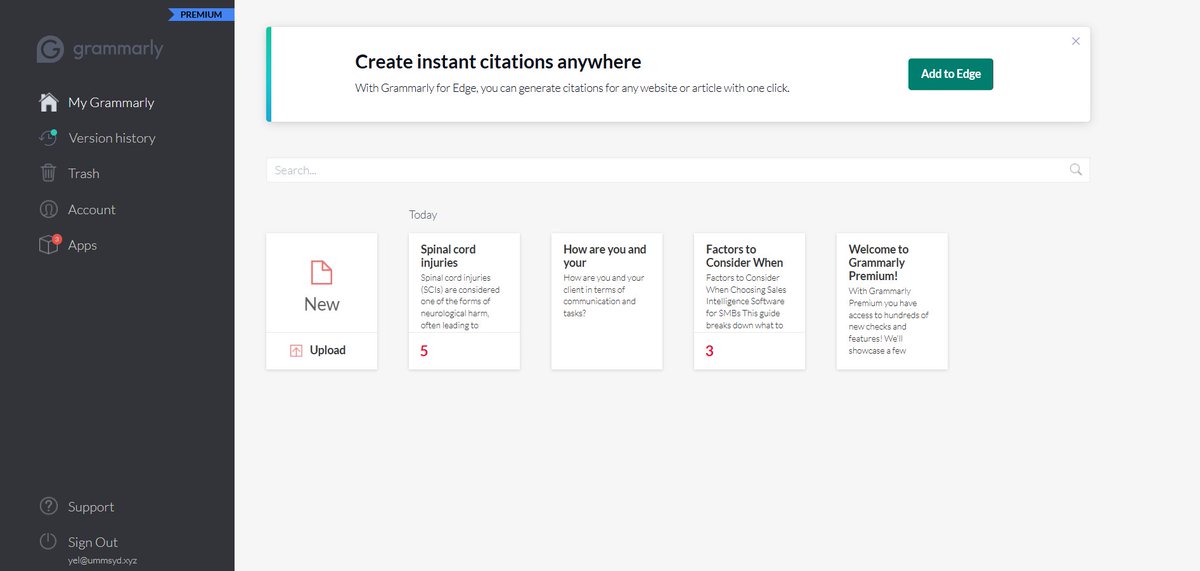Click the 'With Grammarly for Edge' description text
1200x571 pixels.
tap(572, 88)
